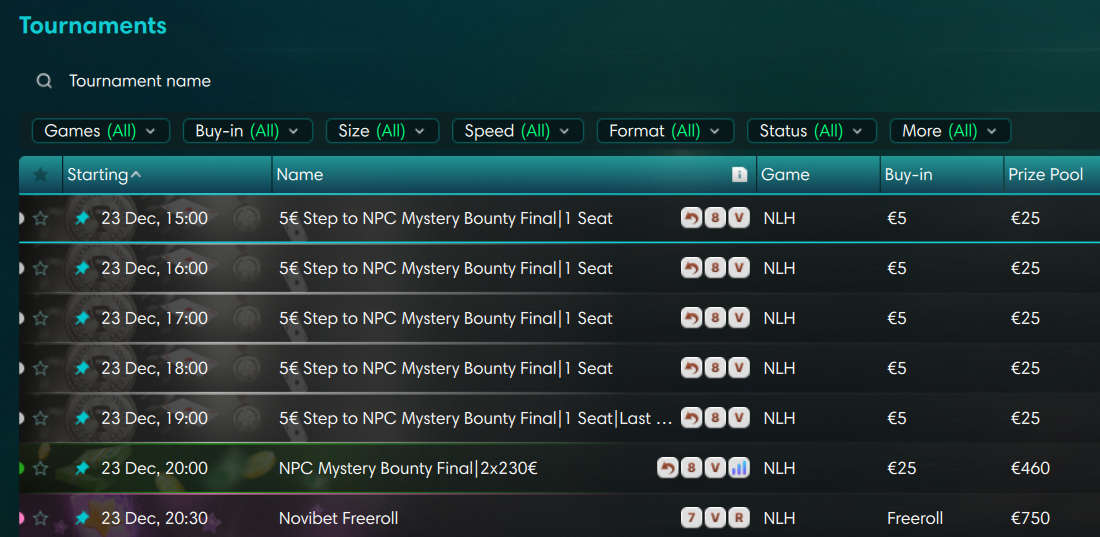
Task: Open the Games filter dropdown
Action: click(x=101, y=131)
